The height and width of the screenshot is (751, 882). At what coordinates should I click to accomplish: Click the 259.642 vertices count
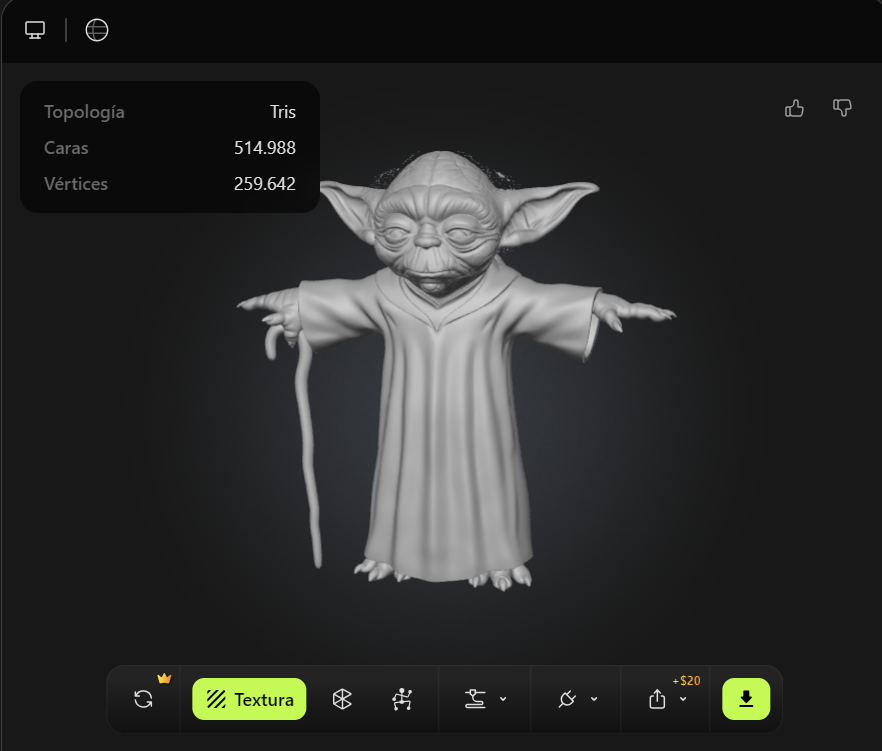coord(264,184)
